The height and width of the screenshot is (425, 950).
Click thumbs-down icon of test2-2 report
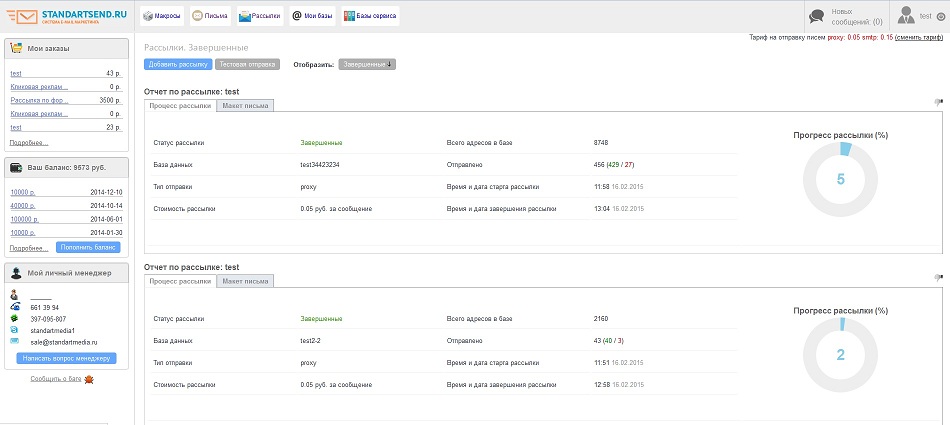[938, 278]
